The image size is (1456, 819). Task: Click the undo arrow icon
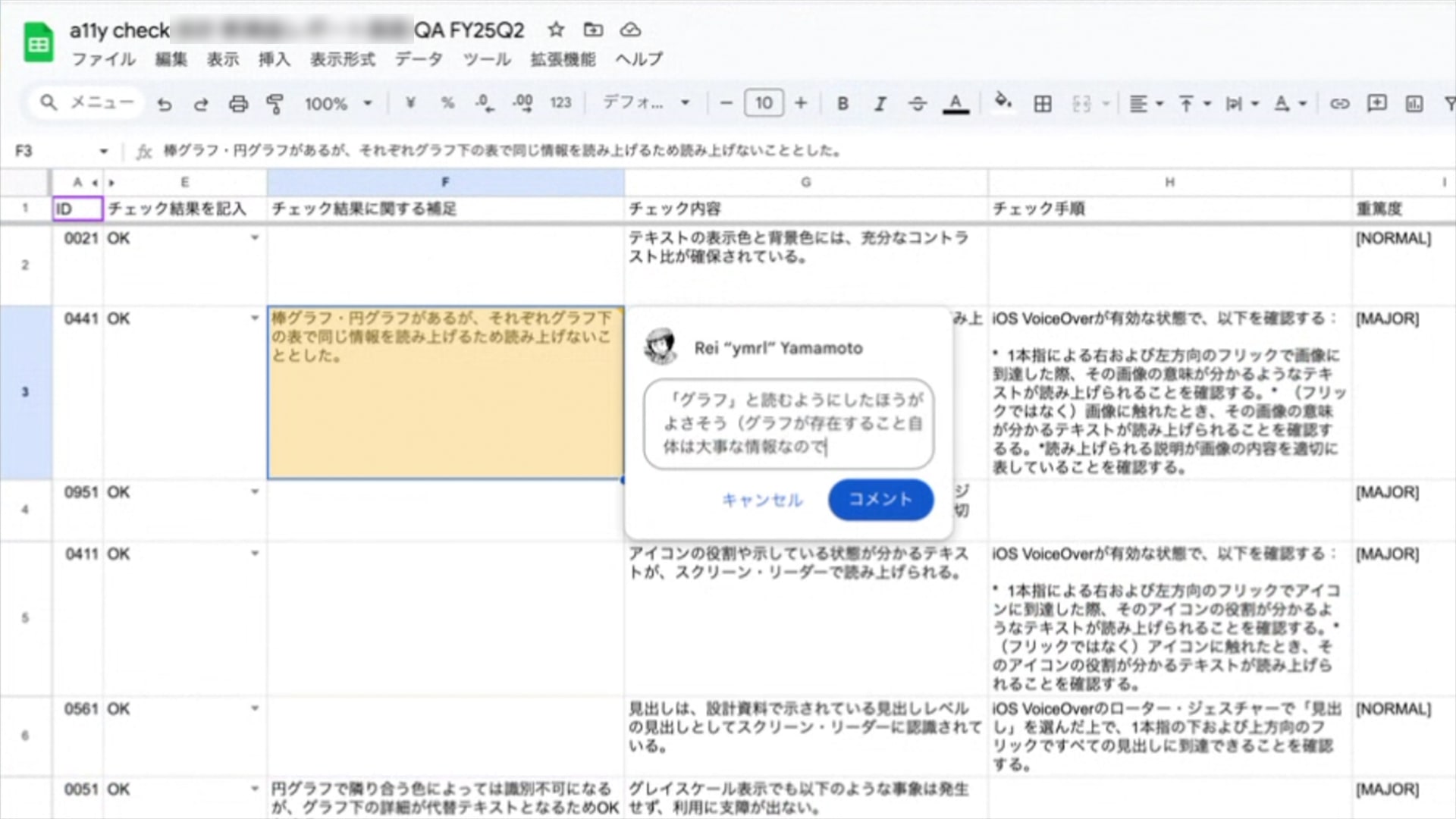[164, 104]
